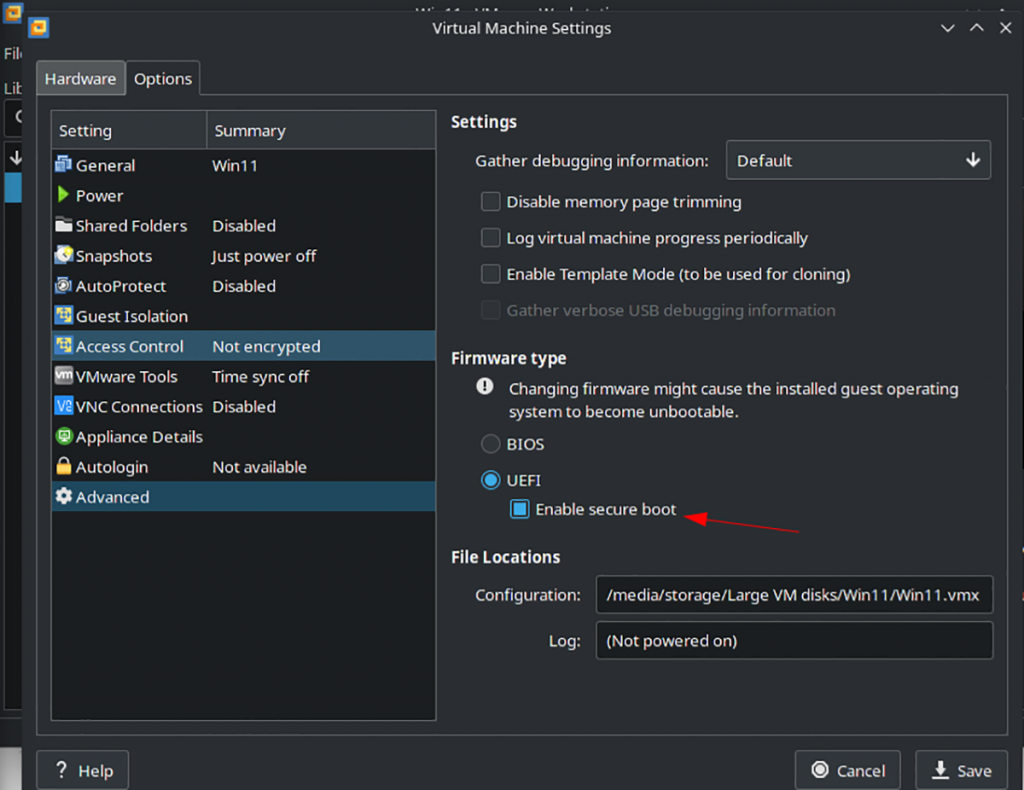The width and height of the screenshot is (1024, 790).
Task: Click the Guest Isolation icon
Action: coord(65,316)
